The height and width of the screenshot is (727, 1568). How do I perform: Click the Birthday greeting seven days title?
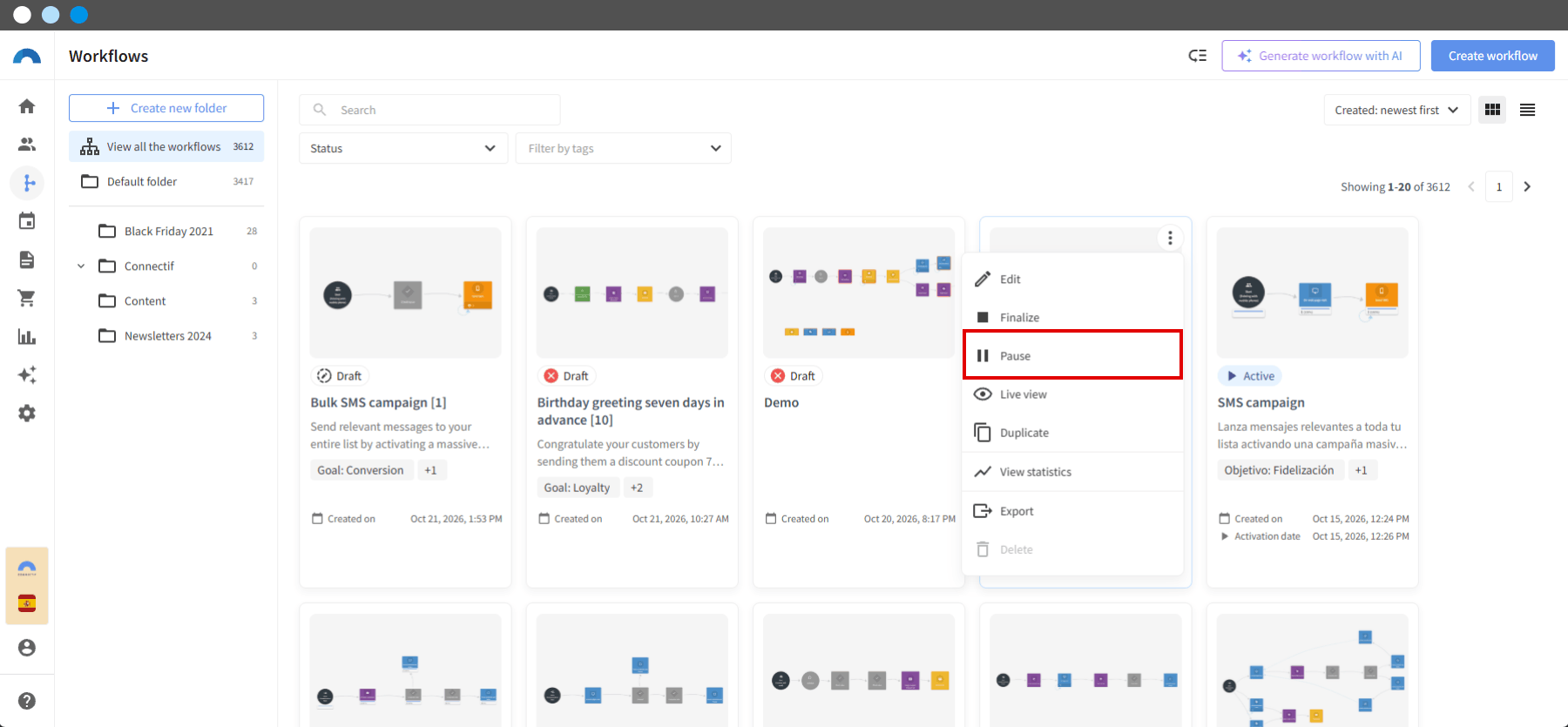click(x=631, y=412)
